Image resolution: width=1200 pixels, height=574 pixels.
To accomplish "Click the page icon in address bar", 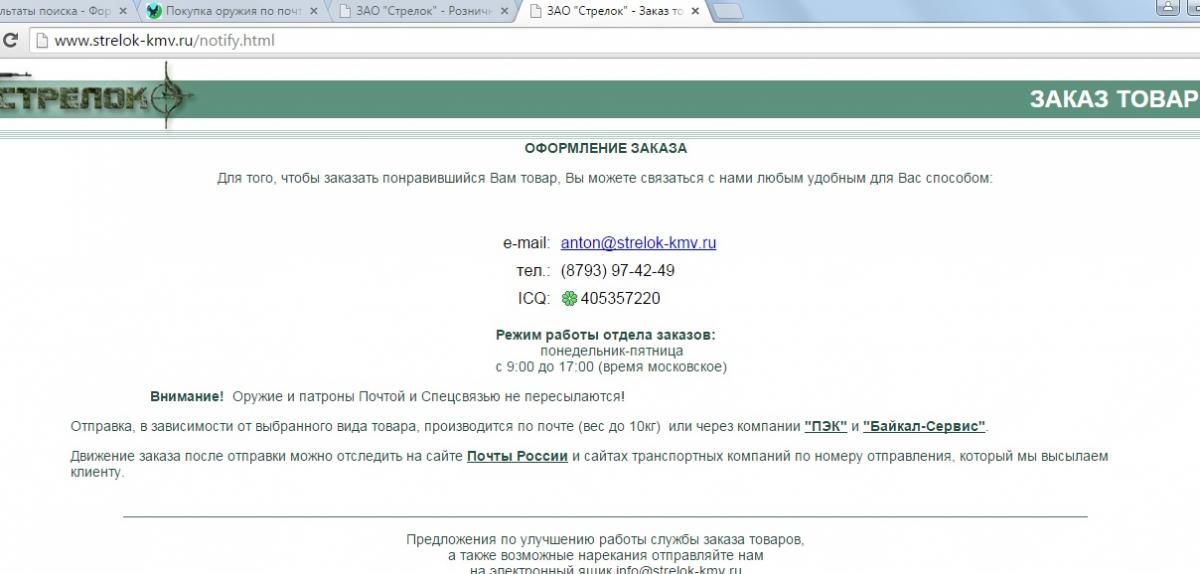I will click(x=41, y=41).
